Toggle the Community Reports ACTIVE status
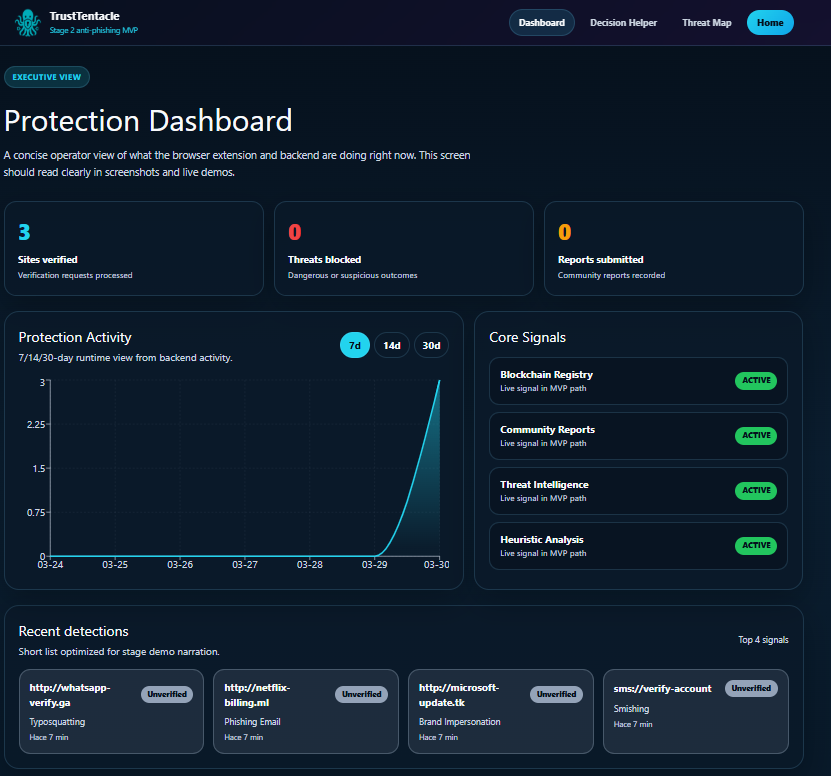 pos(756,435)
